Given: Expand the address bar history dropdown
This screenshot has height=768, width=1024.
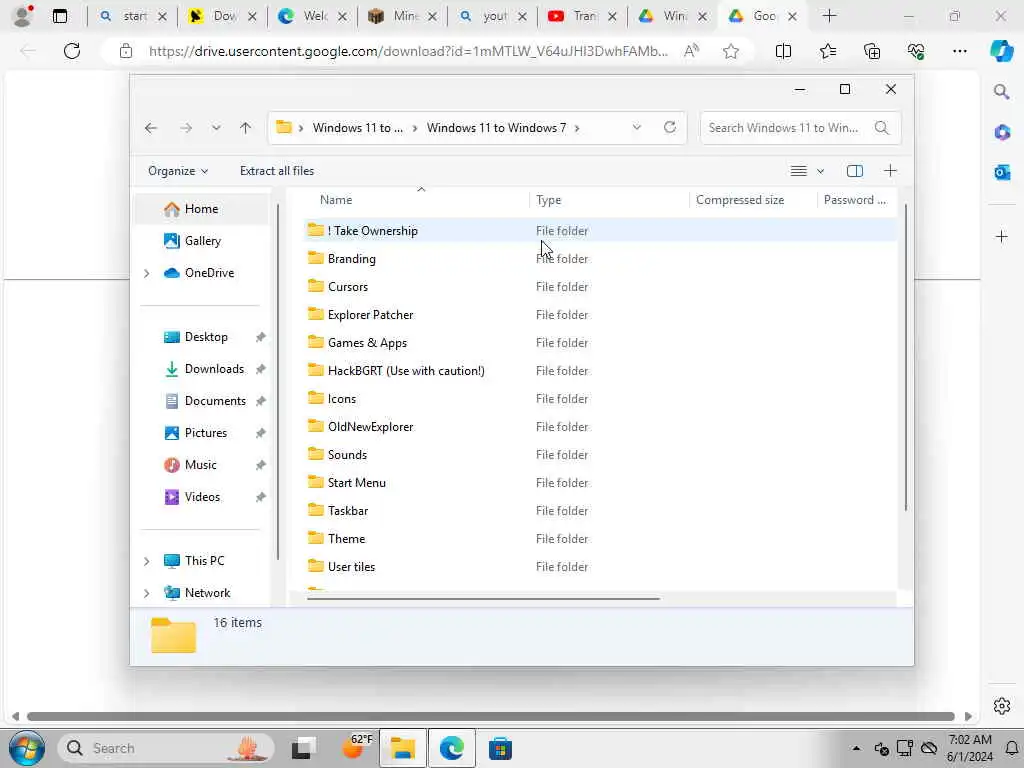Looking at the screenshot, I should coord(637,127).
